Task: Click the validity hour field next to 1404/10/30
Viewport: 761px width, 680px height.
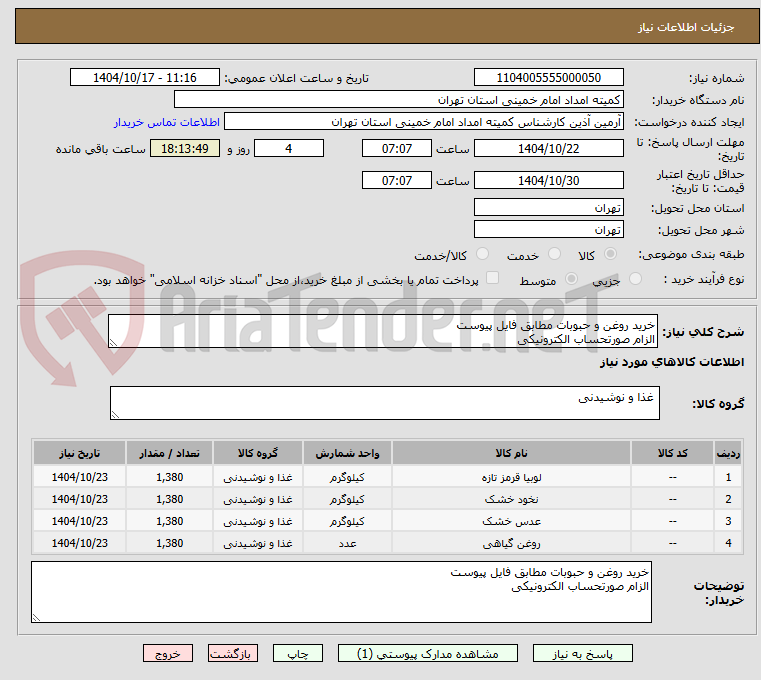Action: click(x=397, y=180)
